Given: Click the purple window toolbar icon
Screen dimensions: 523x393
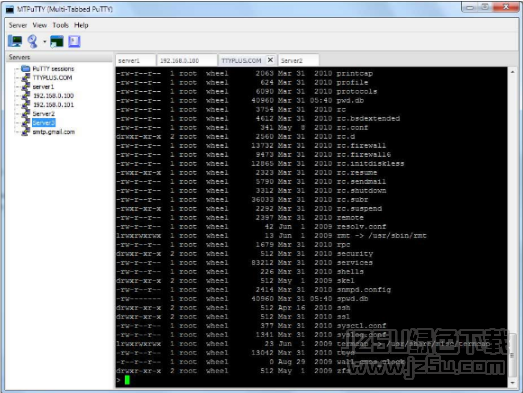Looking at the screenshot, I should [74, 41].
